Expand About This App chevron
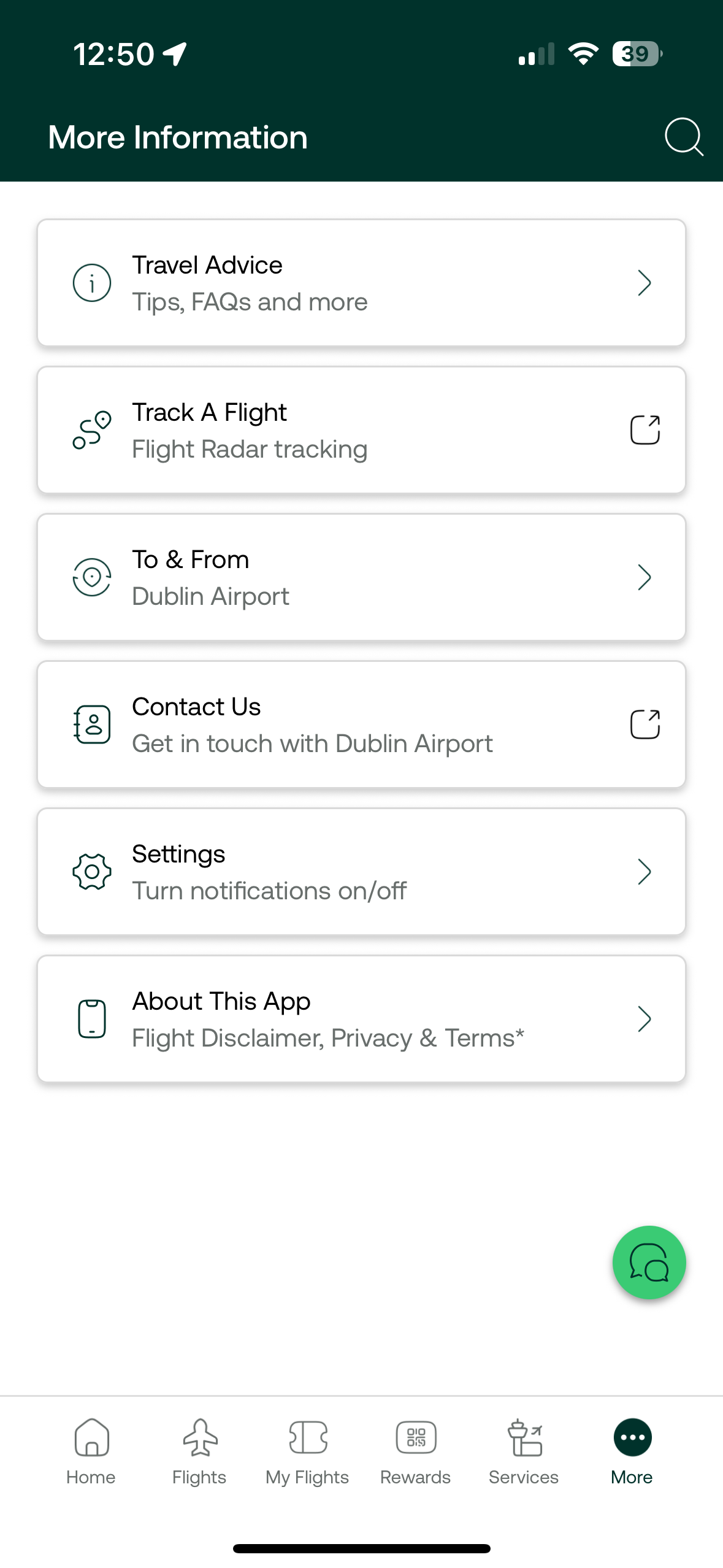Image resolution: width=723 pixels, height=1568 pixels. (644, 1019)
